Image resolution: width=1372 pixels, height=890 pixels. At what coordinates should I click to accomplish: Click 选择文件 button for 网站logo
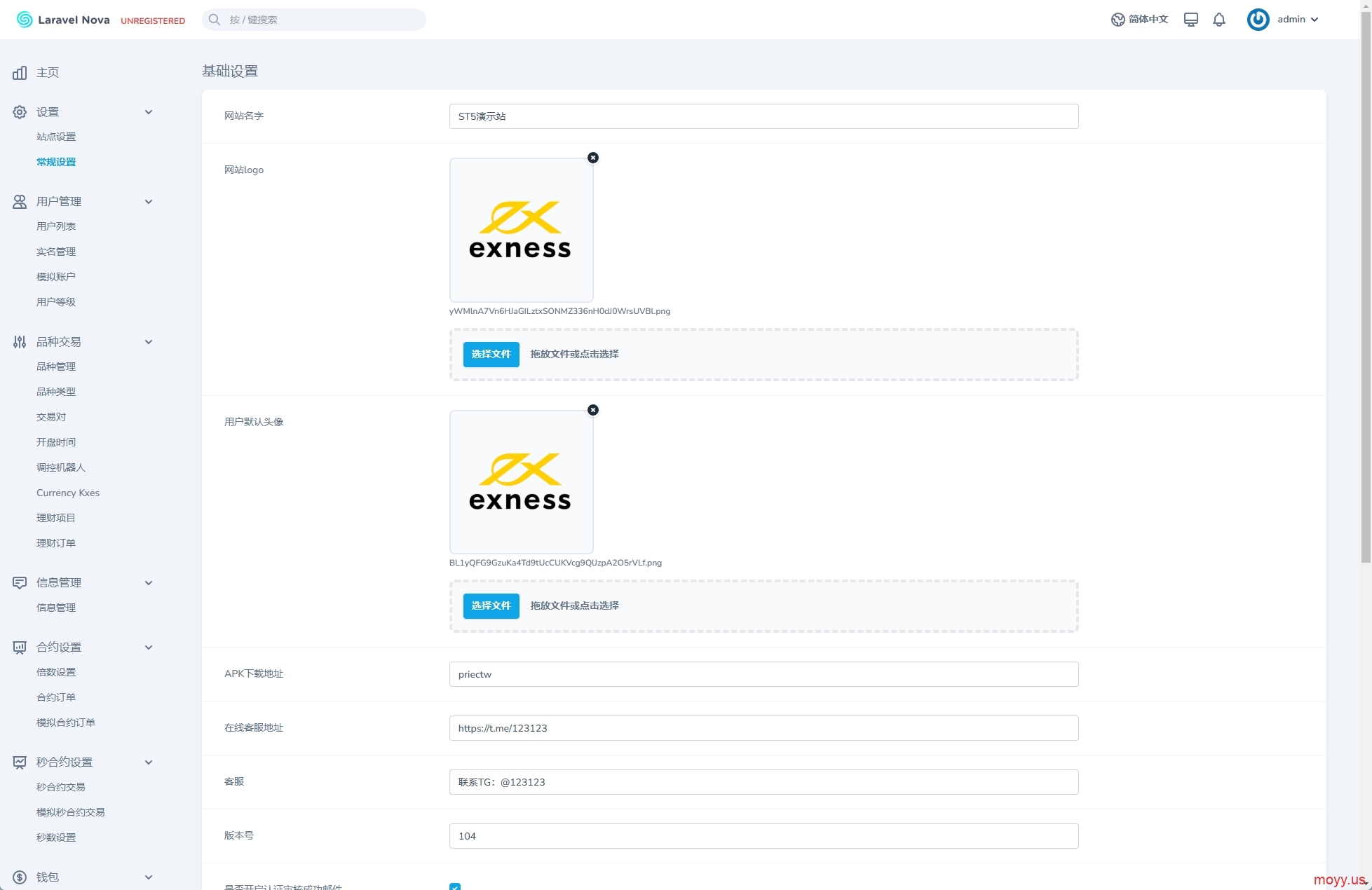[491, 354]
